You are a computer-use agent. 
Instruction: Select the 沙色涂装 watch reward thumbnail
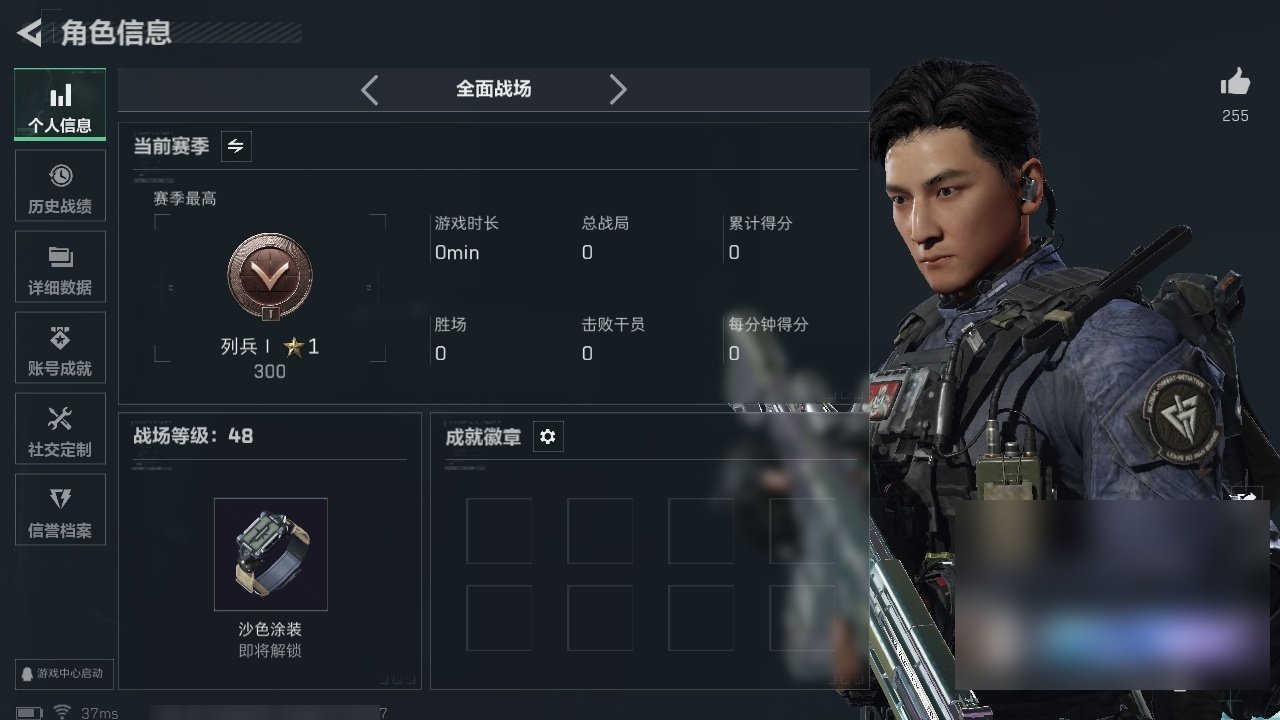tap(271, 554)
